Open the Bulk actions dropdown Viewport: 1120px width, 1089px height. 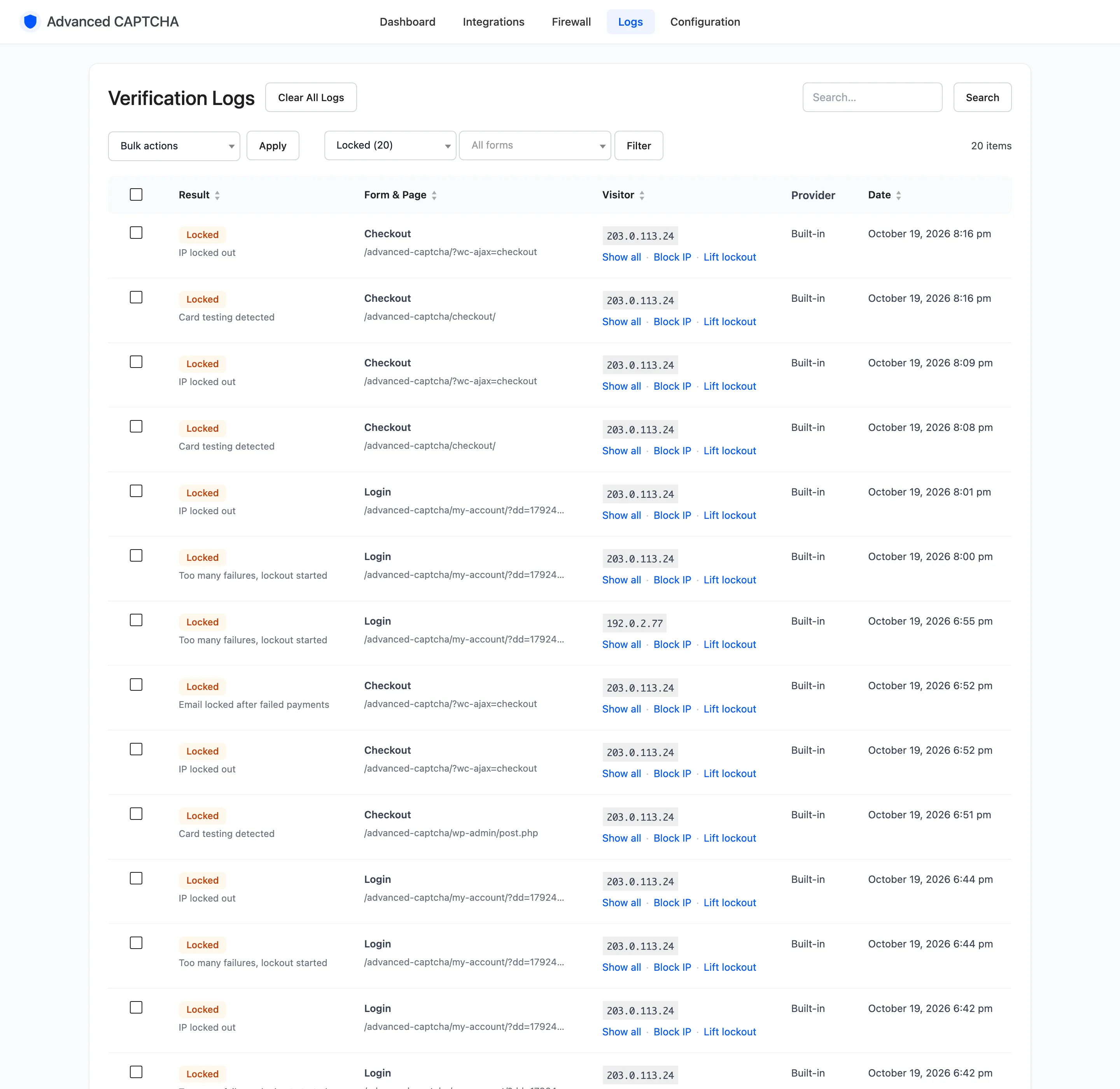(x=174, y=146)
